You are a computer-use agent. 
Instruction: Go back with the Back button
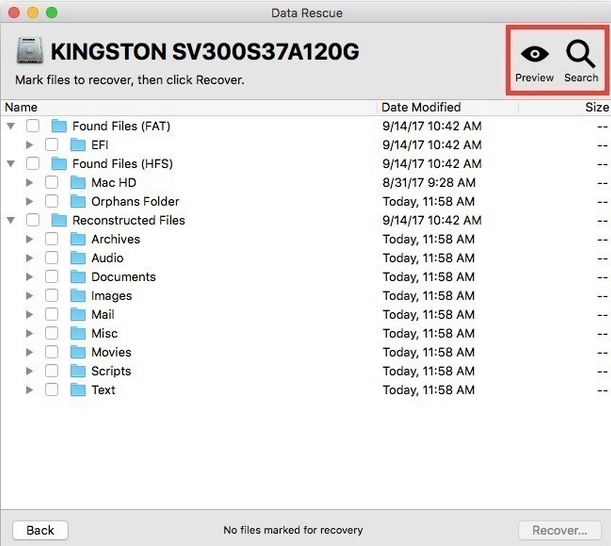pos(40,530)
